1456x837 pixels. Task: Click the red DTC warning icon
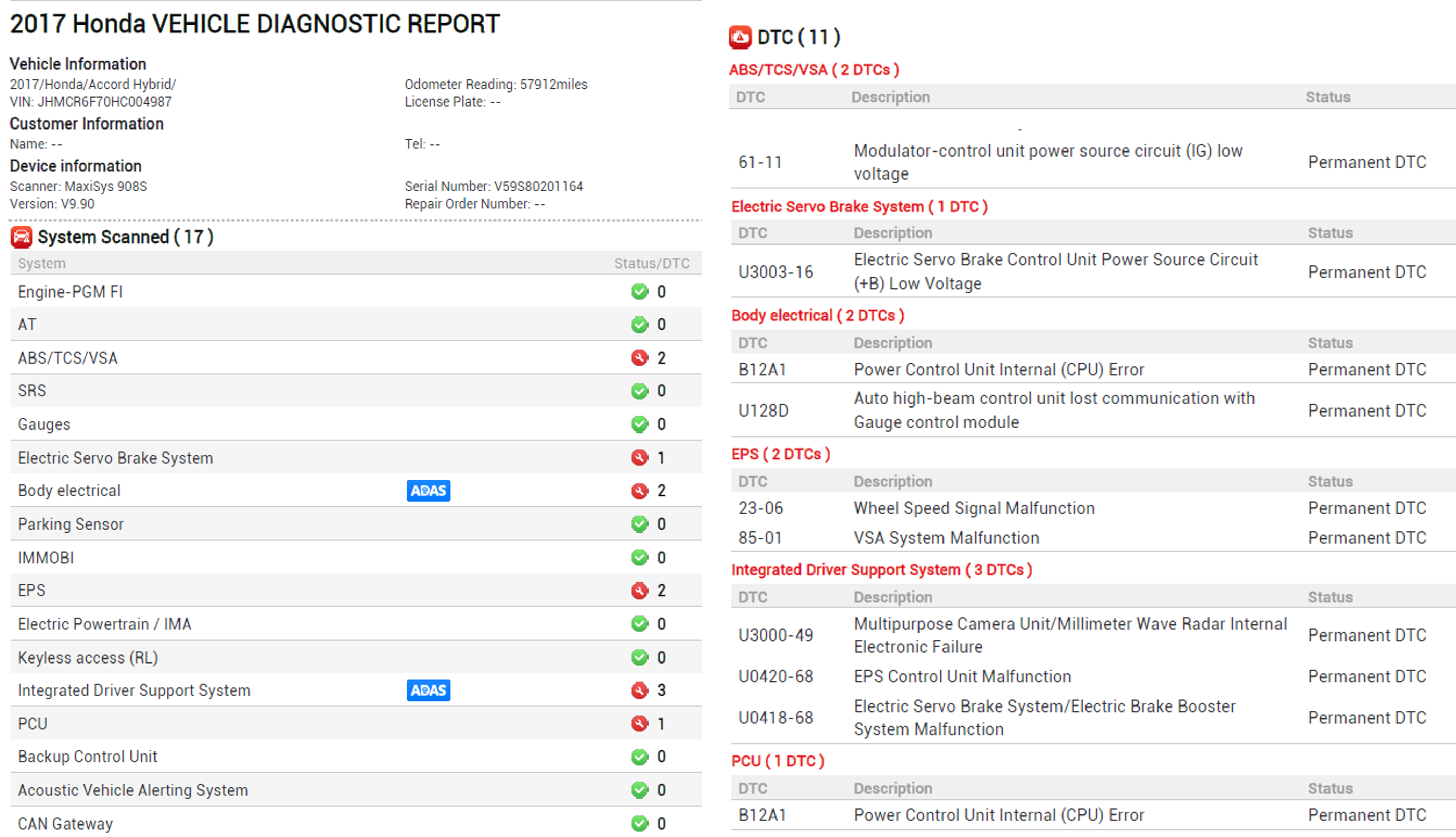(740, 37)
